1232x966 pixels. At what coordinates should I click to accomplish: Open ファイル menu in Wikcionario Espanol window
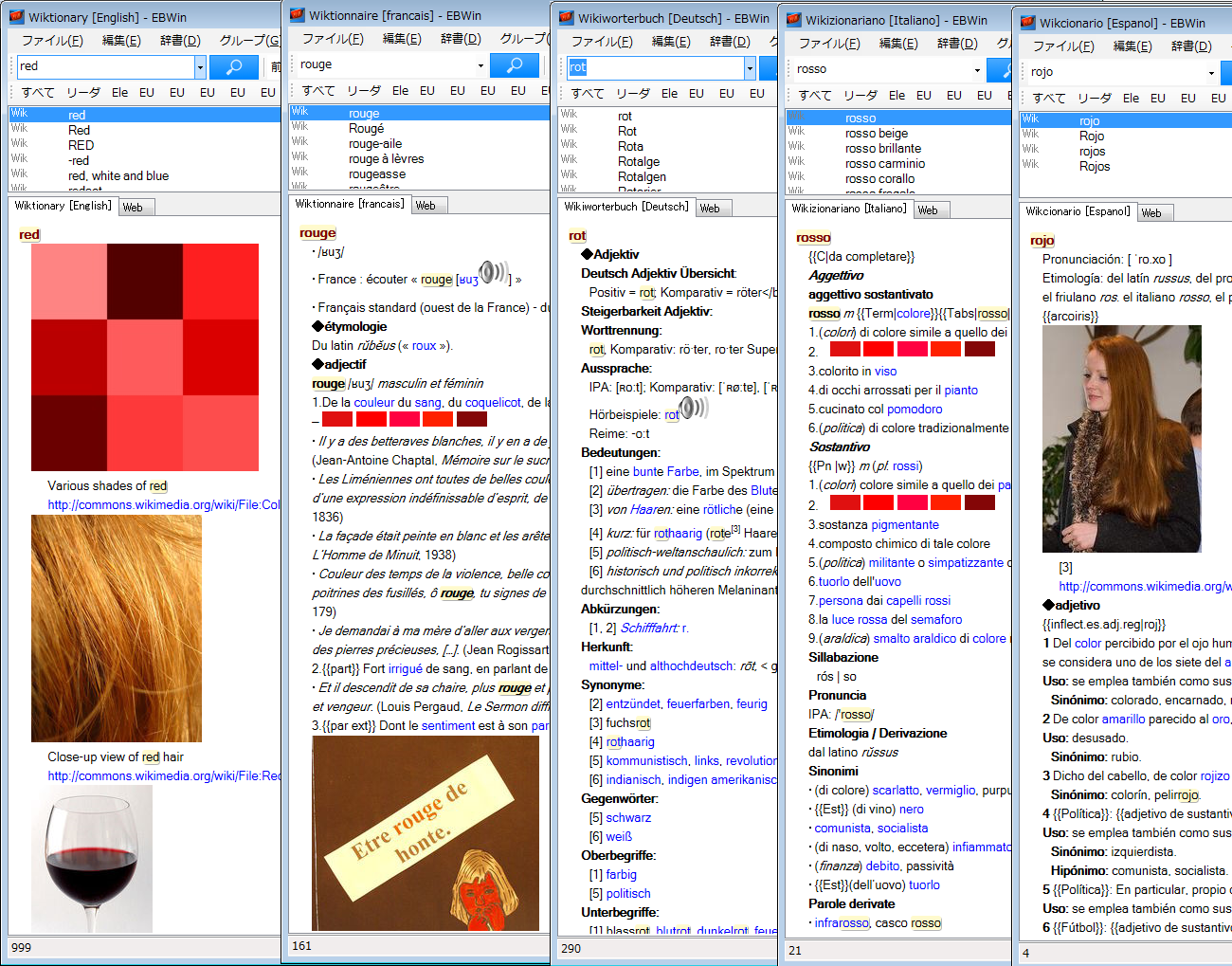click(1063, 46)
